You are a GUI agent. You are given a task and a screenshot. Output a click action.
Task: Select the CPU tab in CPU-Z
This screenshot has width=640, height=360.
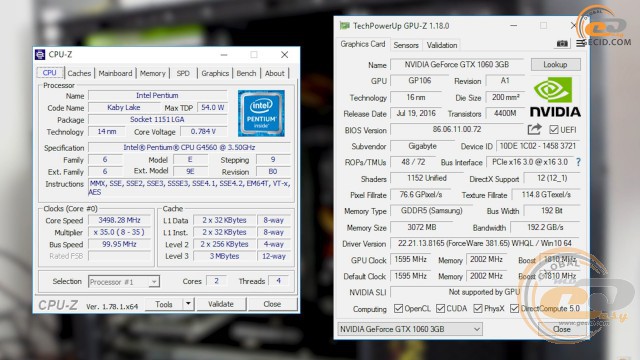pyautogui.click(x=49, y=73)
